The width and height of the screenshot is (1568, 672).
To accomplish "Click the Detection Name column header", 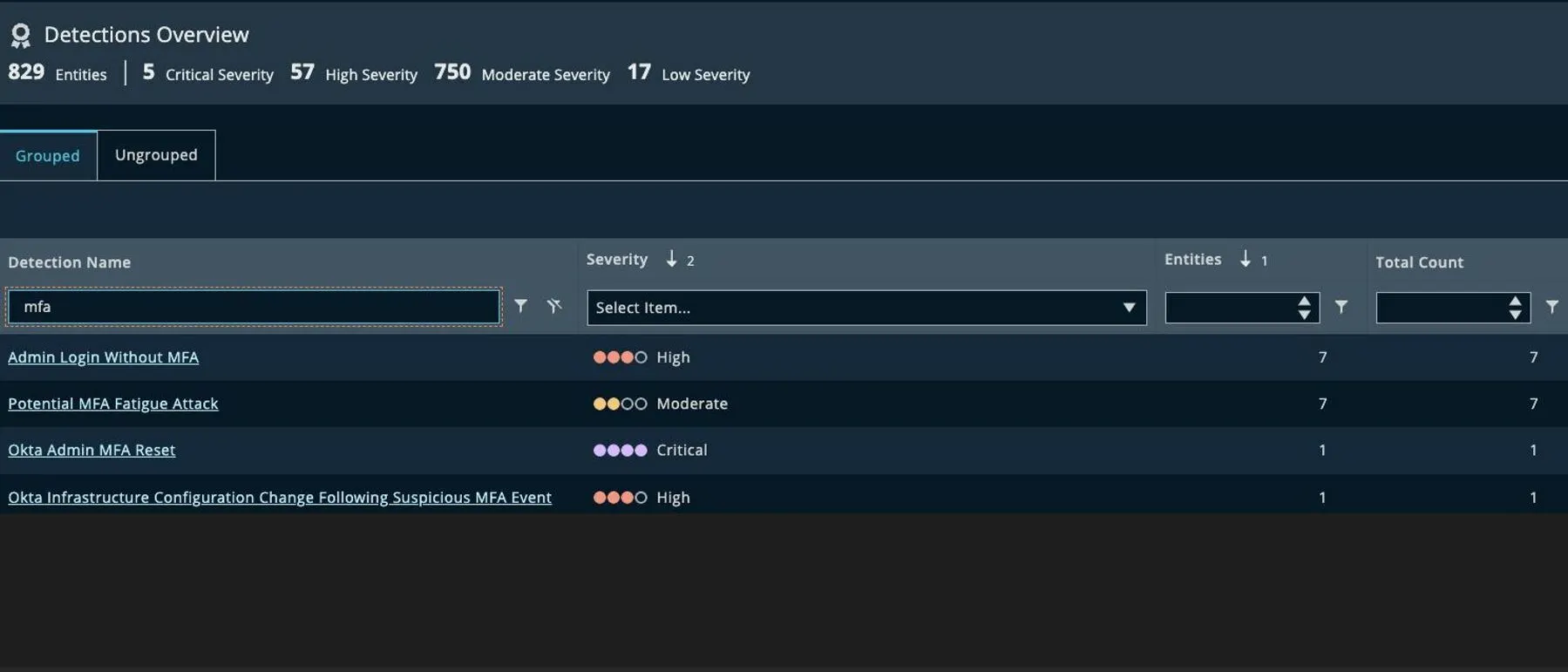I will (69, 262).
